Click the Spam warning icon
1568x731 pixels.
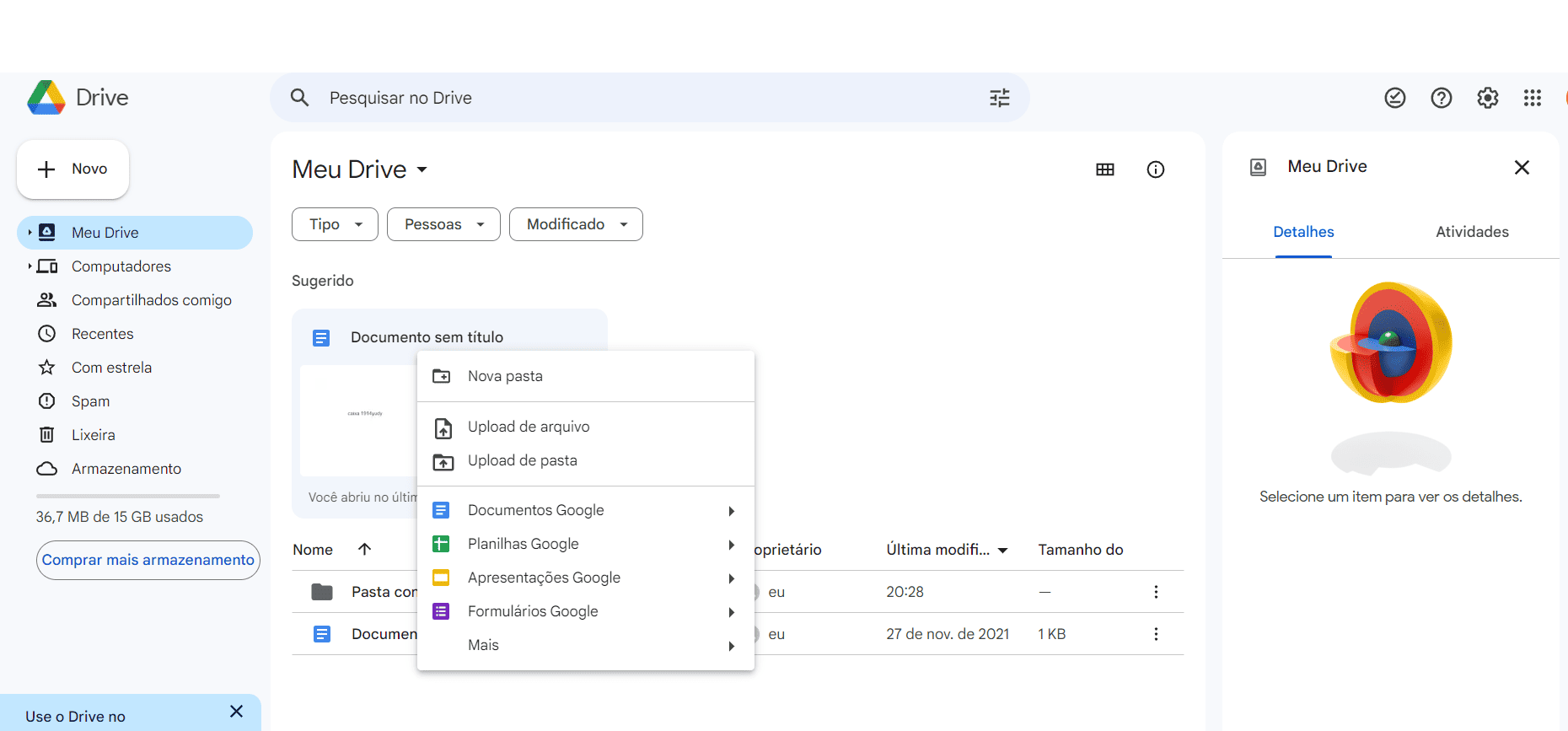(47, 401)
